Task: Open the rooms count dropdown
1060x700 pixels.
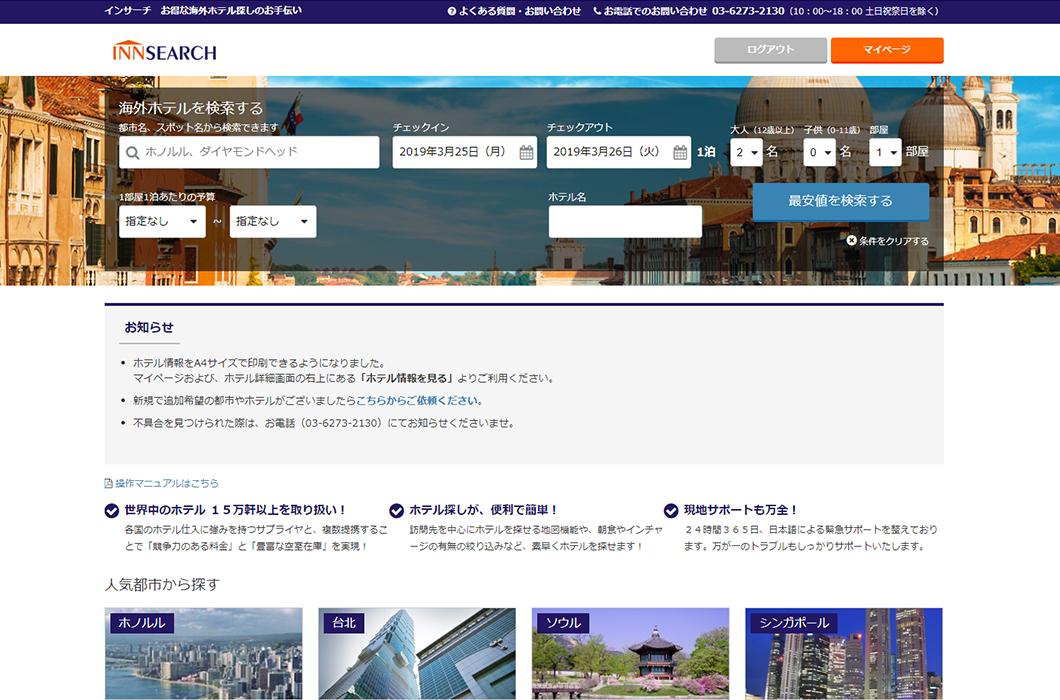Action: coord(885,152)
